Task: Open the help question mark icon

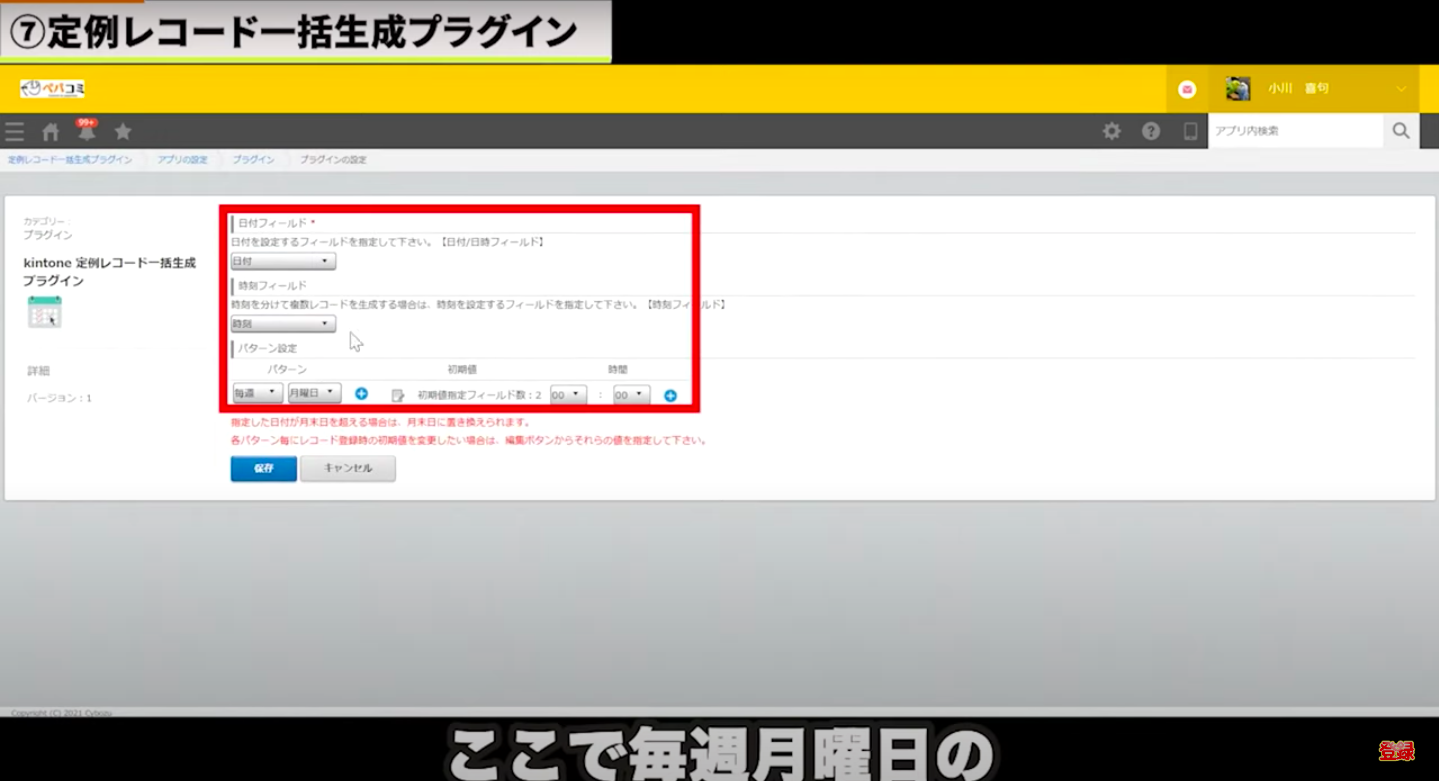Action: 1151,131
